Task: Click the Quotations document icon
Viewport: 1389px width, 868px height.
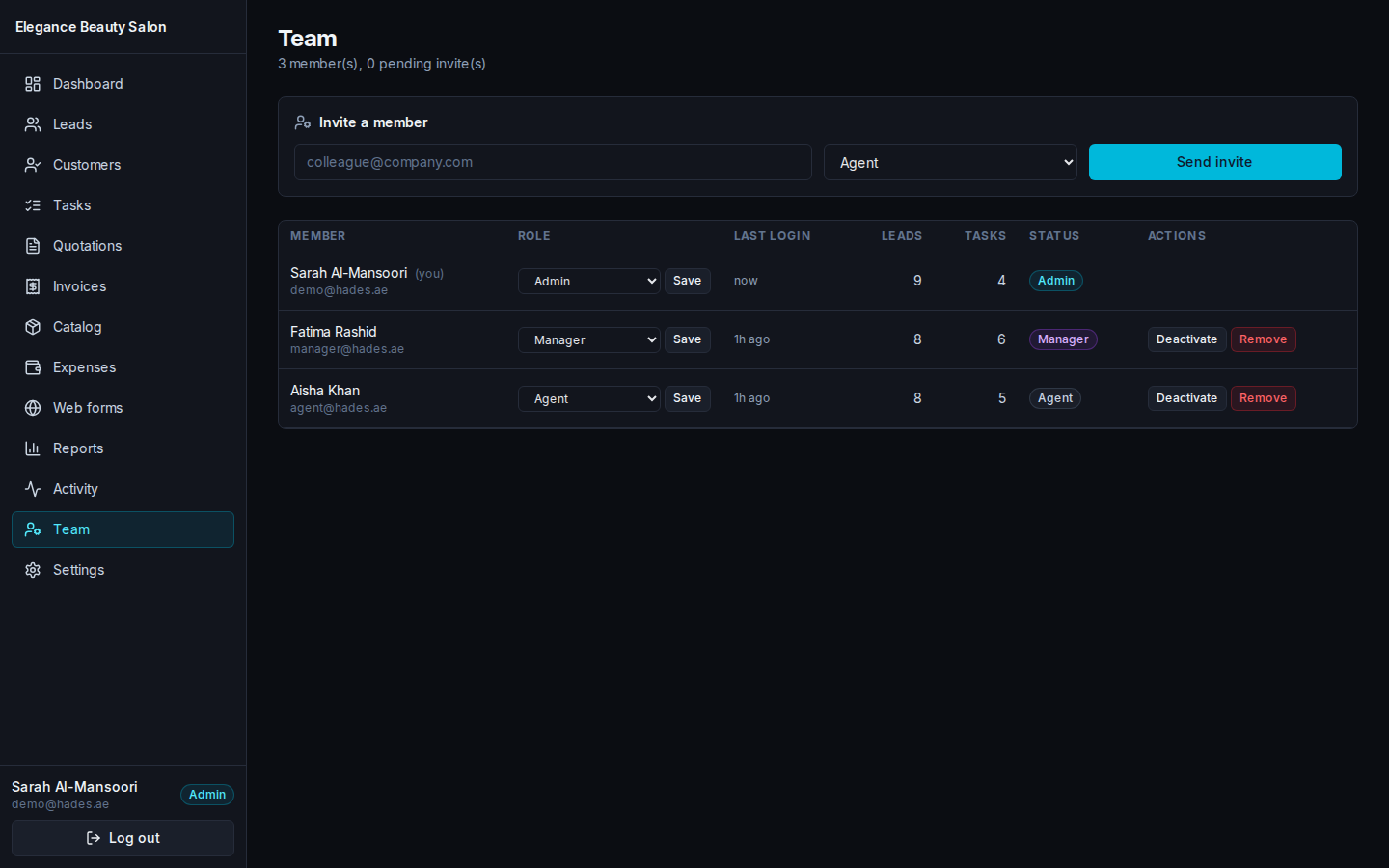Action: click(x=33, y=246)
